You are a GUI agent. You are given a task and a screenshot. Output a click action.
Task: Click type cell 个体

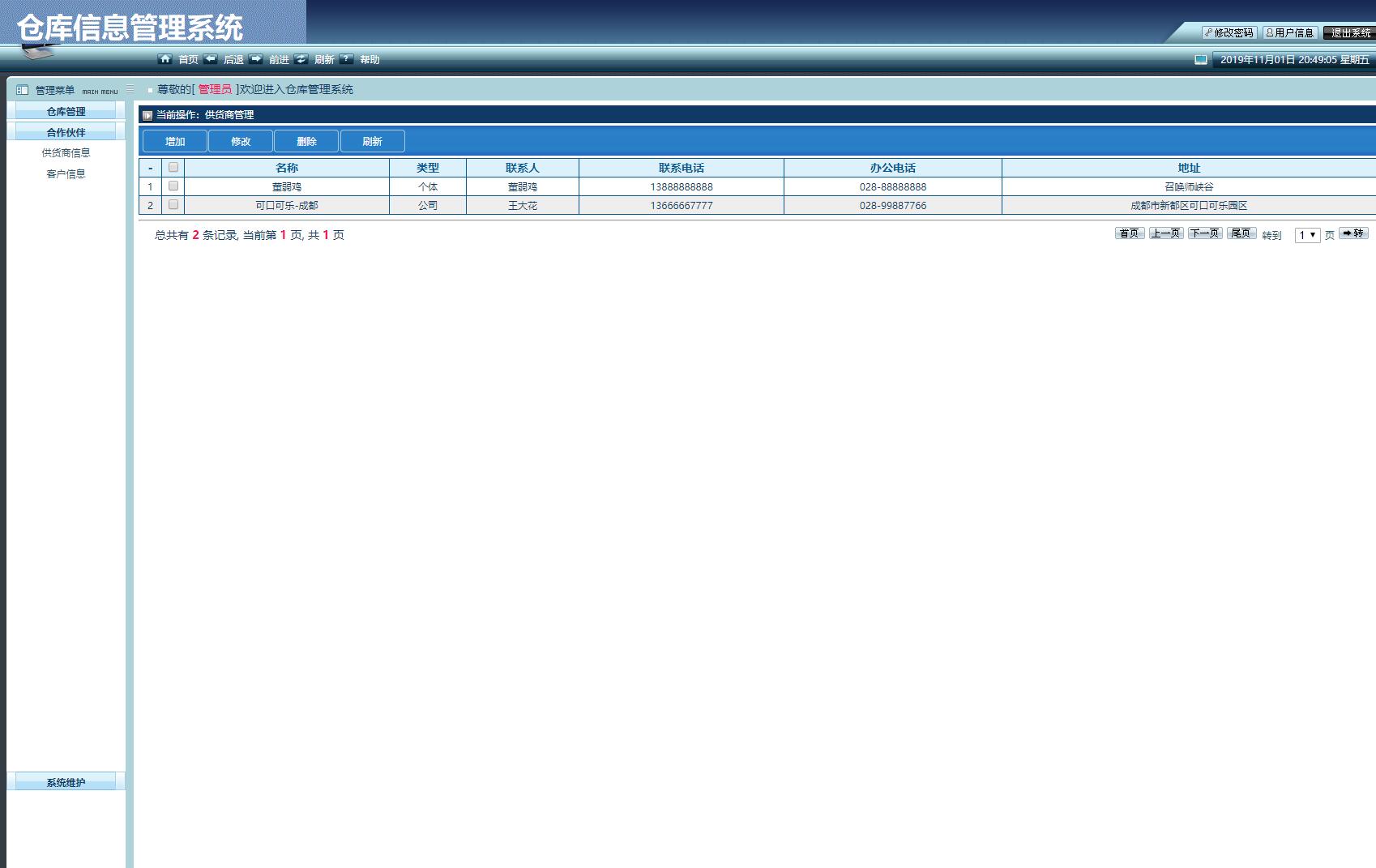(x=428, y=187)
